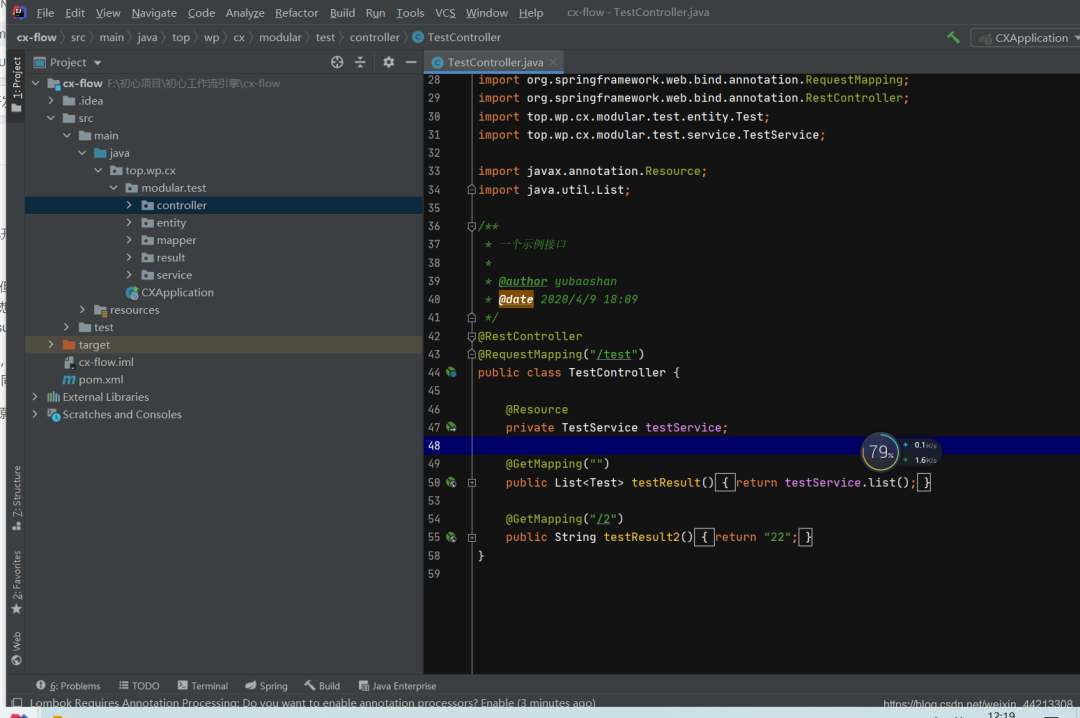This screenshot has height=718, width=1080.
Task: Toggle code fold on line 50 testResult method
Action: click(x=472, y=482)
